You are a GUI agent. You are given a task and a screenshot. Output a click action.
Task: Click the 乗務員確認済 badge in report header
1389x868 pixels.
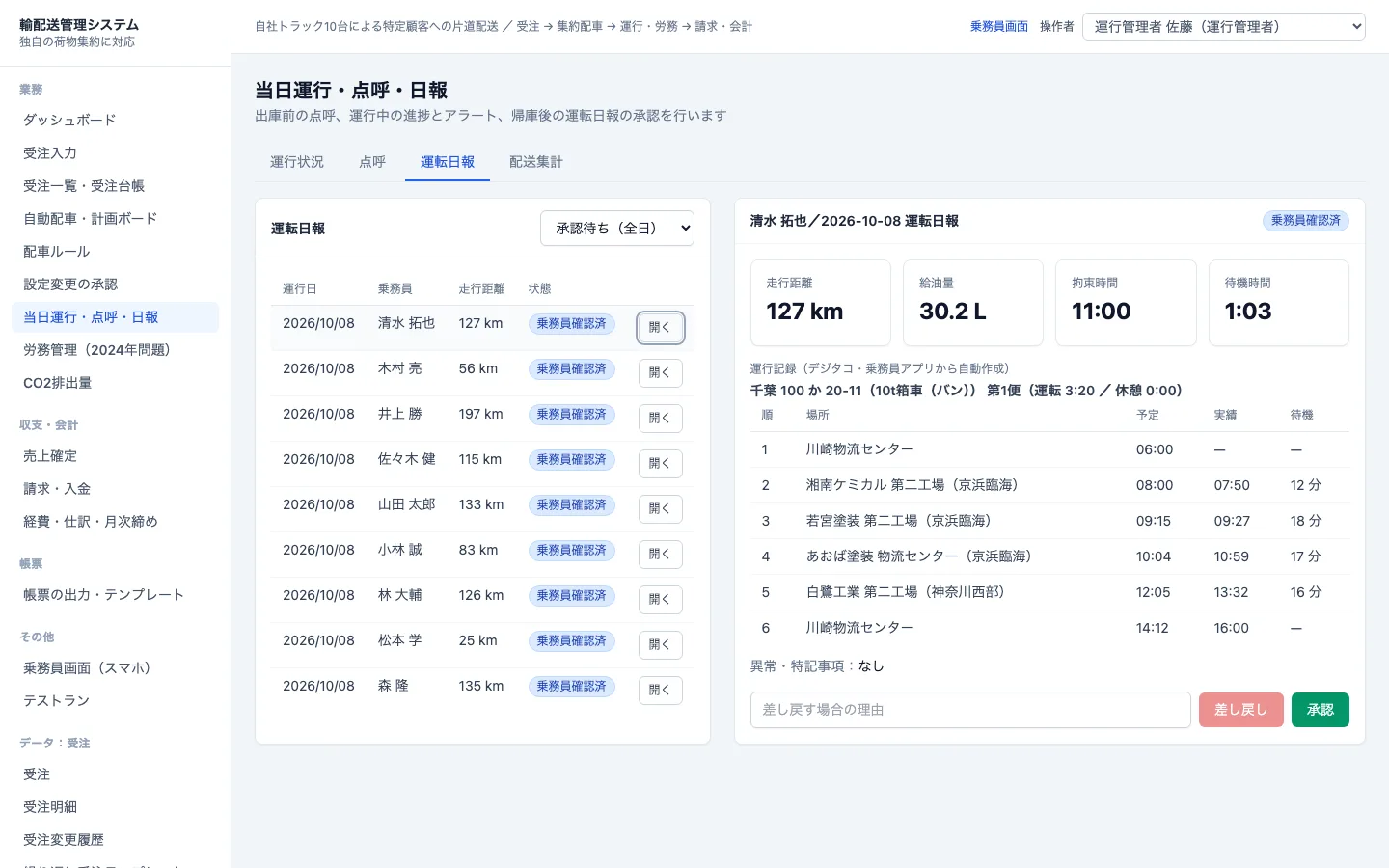coord(1306,221)
